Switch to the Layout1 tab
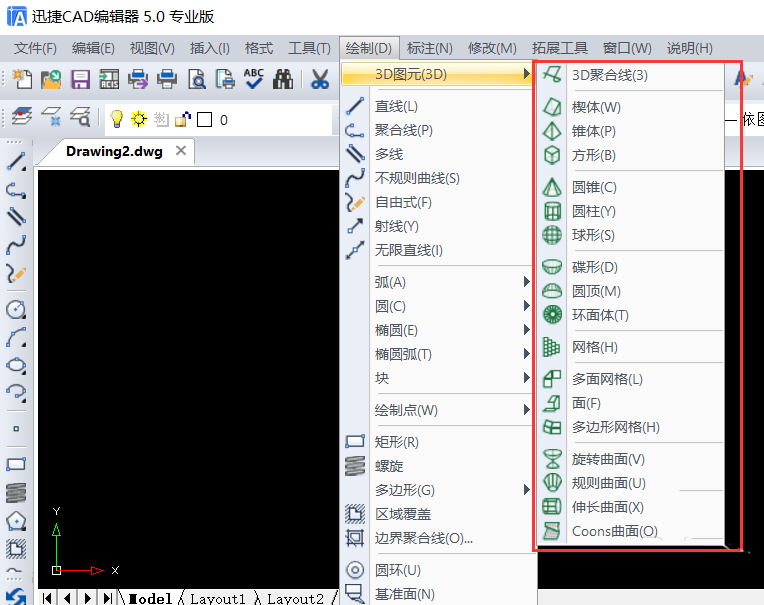Screen dimensions: 764x605 coord(218,598)
